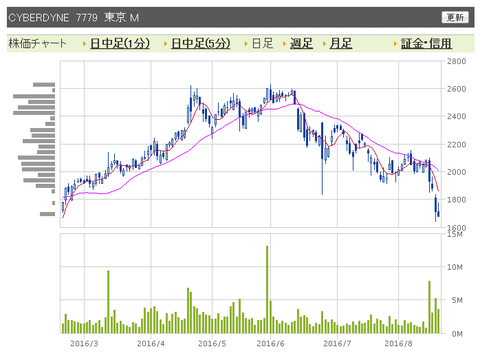This screenshot has width=480, height=360.
Task: Click the orange arrow before 週足
Action: tap(284, 44)
